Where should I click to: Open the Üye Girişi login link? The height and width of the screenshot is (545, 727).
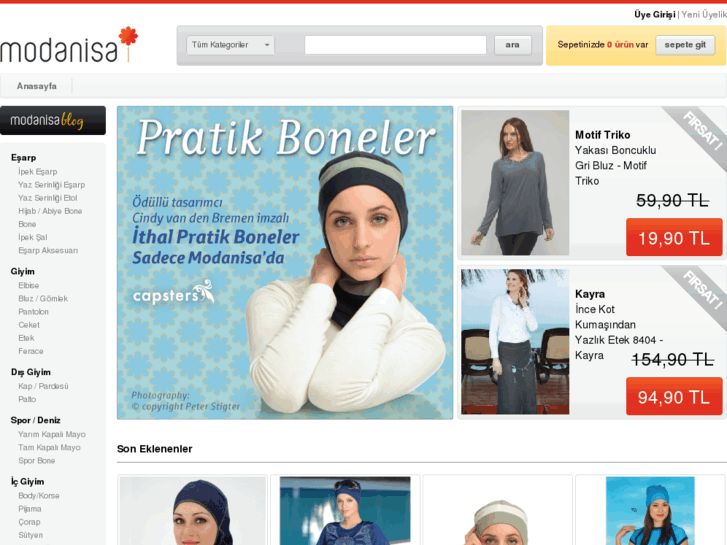[655, 15]
